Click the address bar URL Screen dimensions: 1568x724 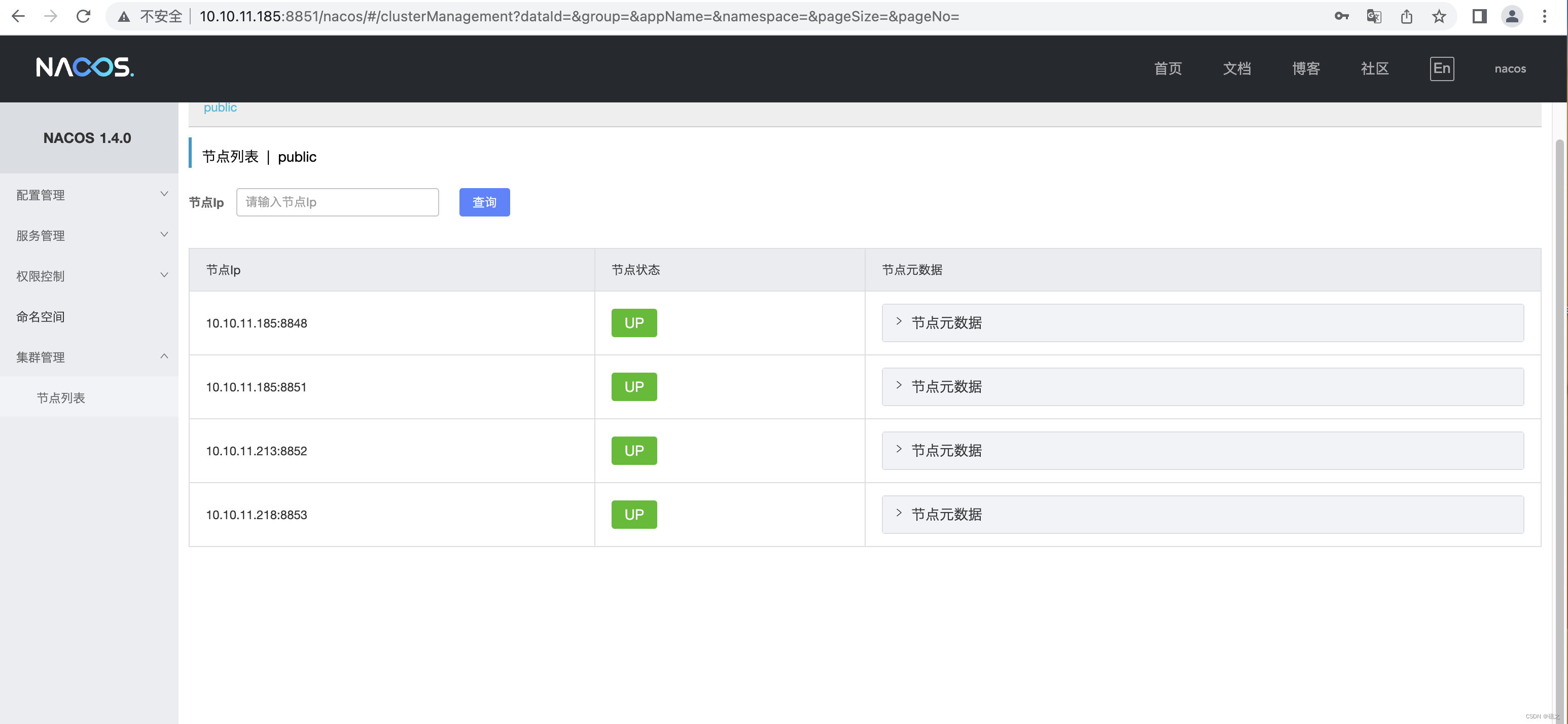579,16
